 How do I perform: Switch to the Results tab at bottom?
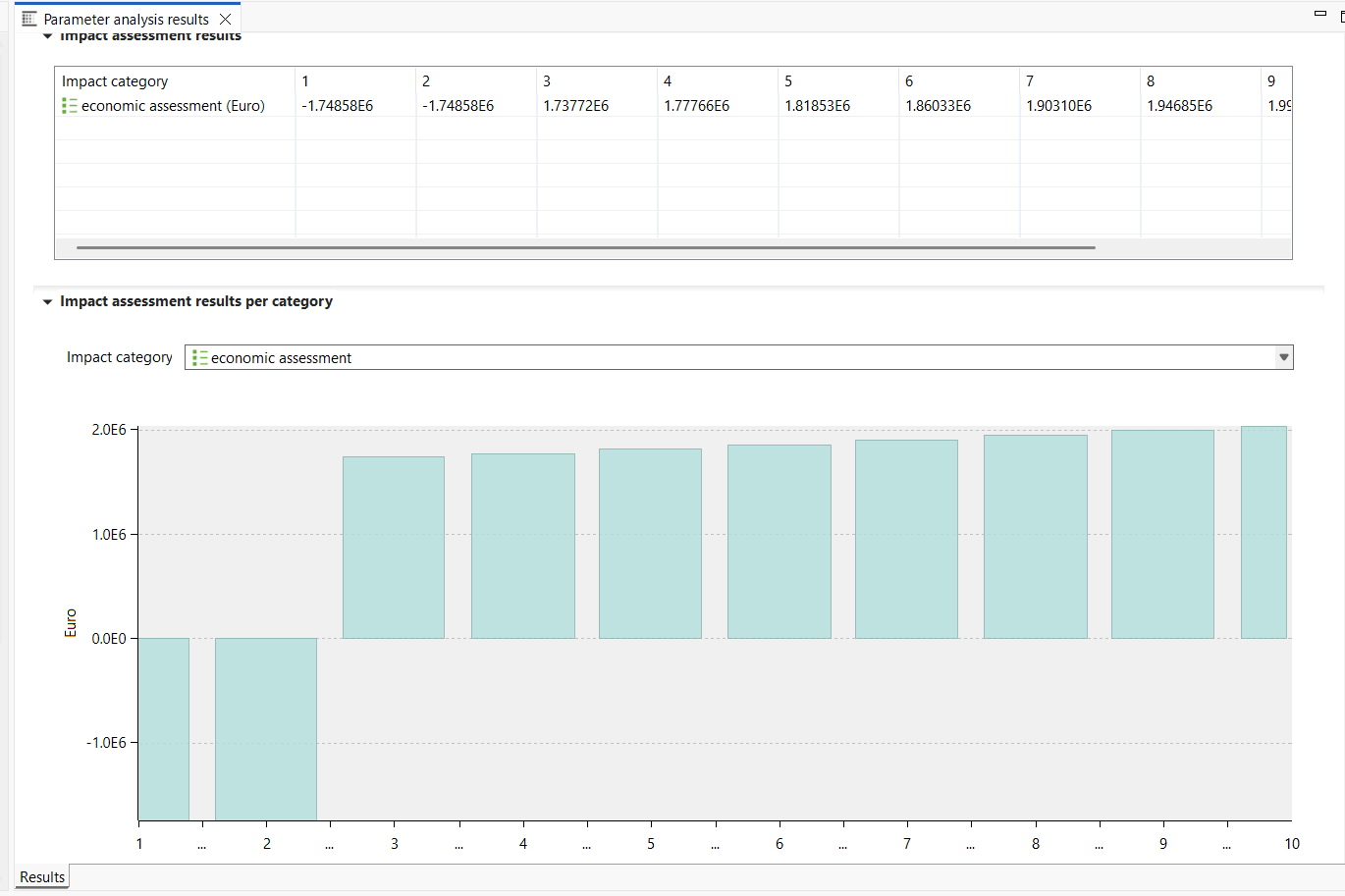point(42,877)
